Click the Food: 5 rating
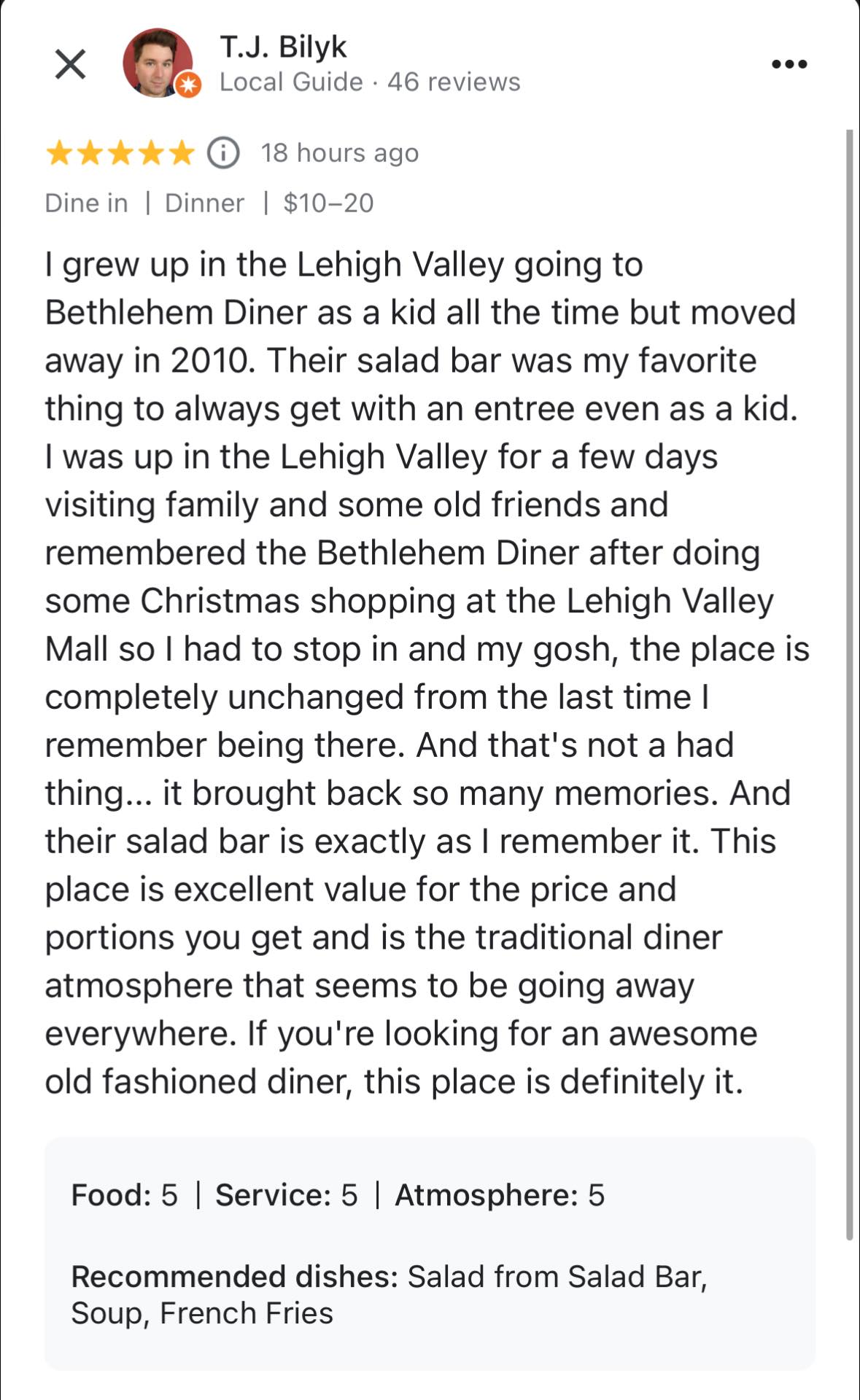This screenshot has height=1400, width=860. 124,1195
